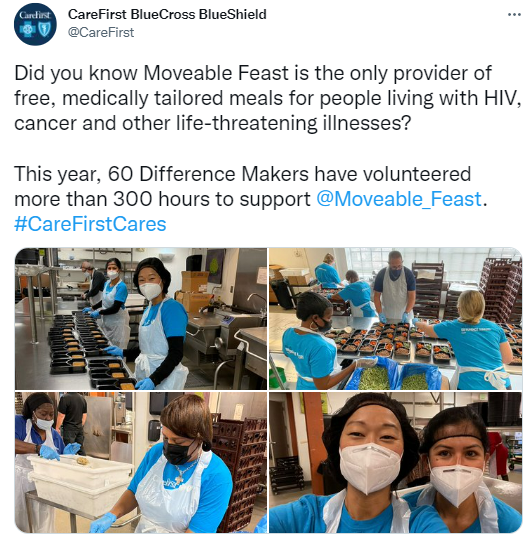The image size is (532, 540).
Task: Click the BlueShield shield symbol in avatar
Action: tap(44, 30)
